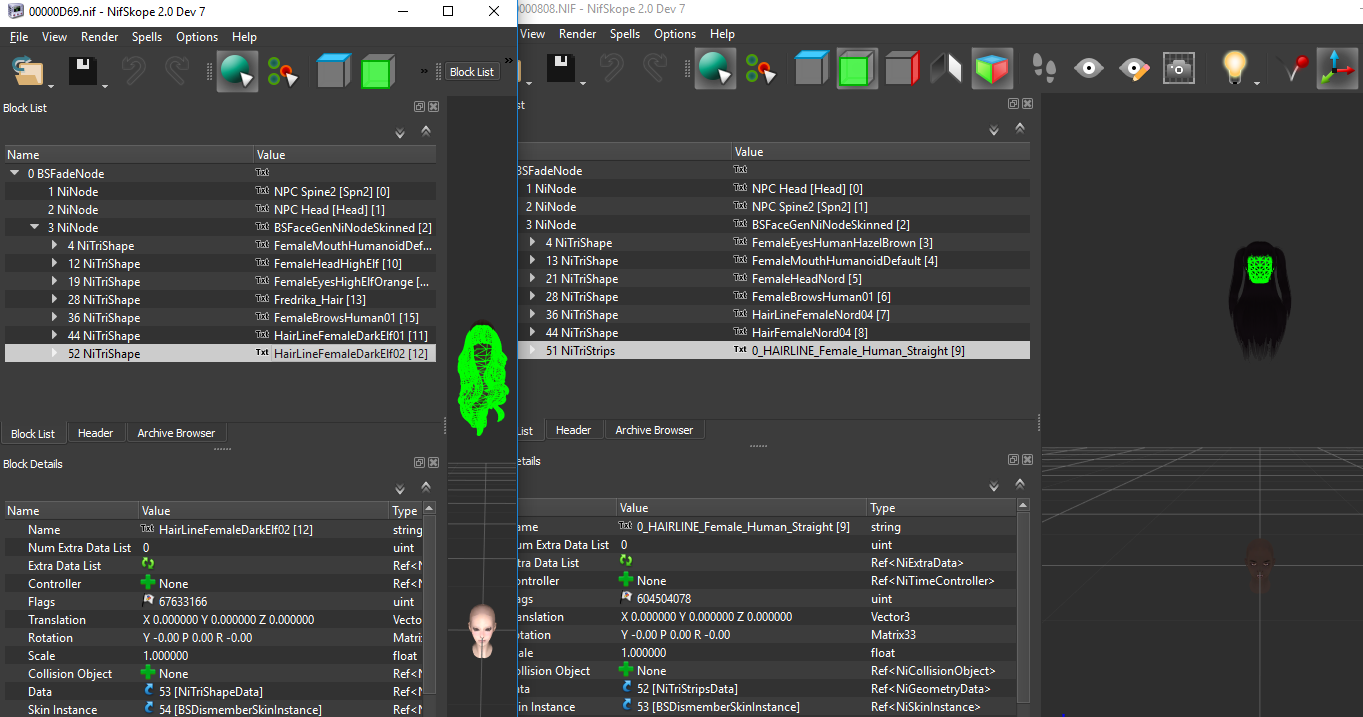Click the camera screenshot icon

(x=1180, y=68)
